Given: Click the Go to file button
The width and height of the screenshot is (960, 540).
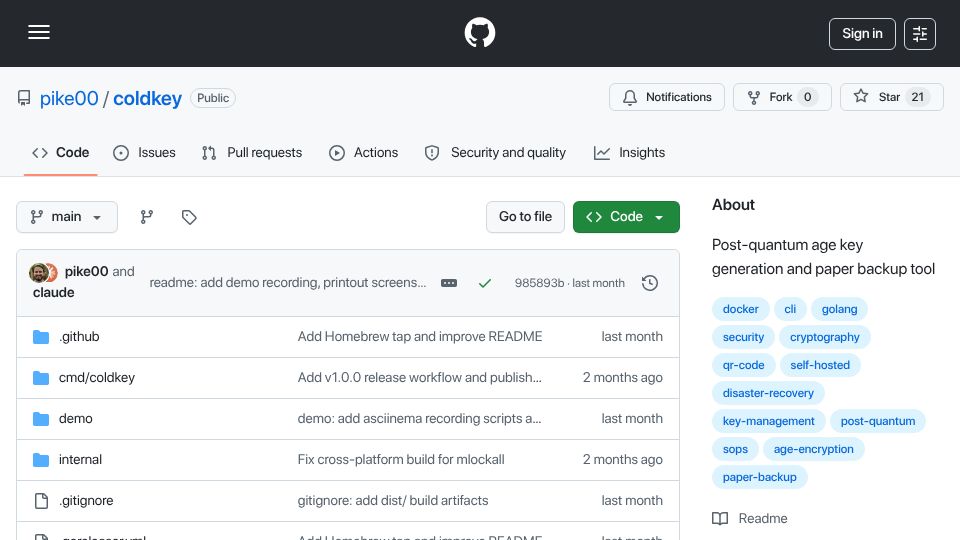Looking at the screenshot, I should 525,217.
